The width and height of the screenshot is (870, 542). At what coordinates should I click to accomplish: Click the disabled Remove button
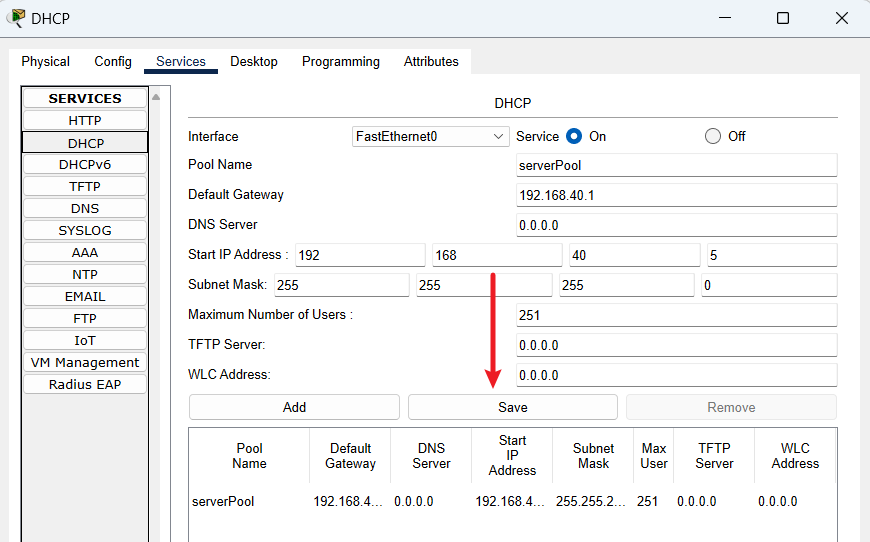click(731, 407)
